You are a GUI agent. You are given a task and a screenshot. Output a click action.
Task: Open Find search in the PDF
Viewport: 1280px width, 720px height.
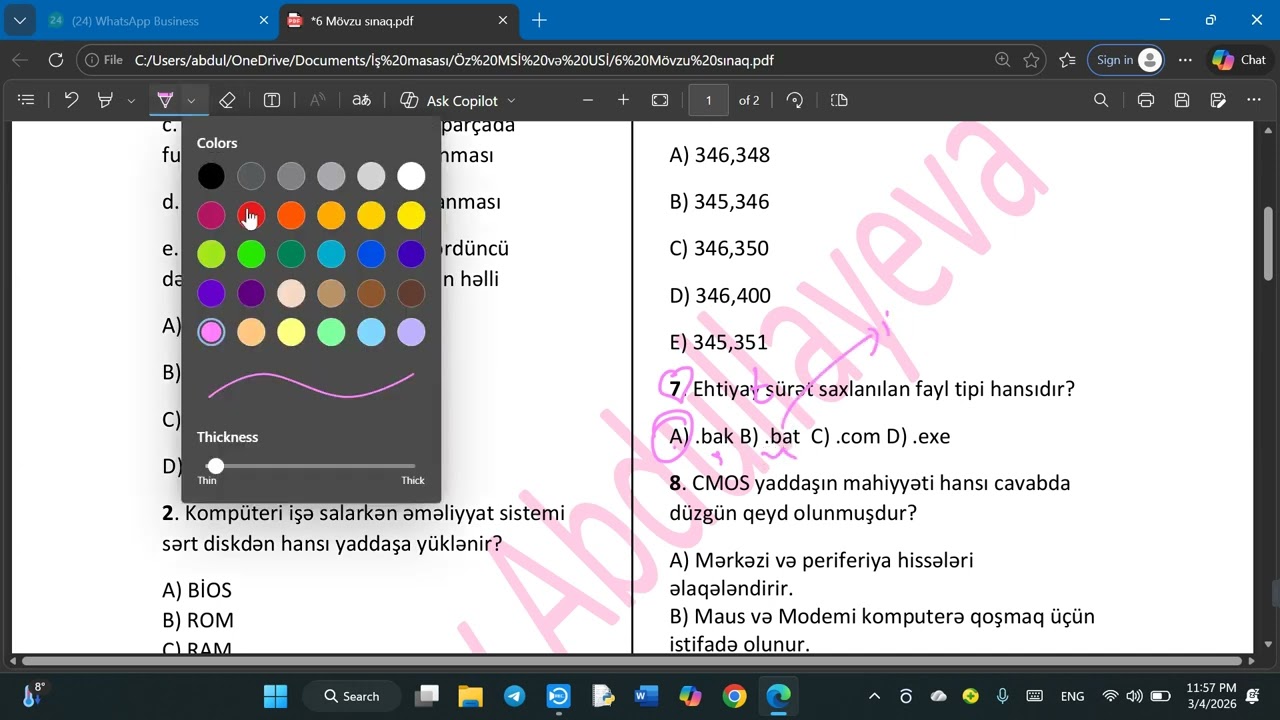[x=1101, y=100]
